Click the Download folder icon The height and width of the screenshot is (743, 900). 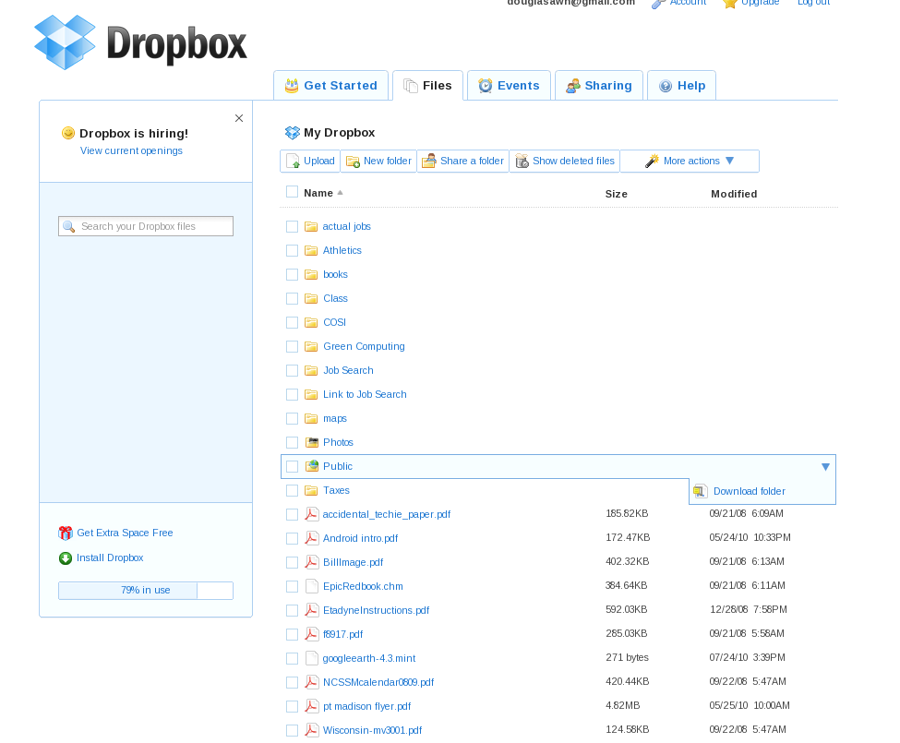click(x=700, y=492)
